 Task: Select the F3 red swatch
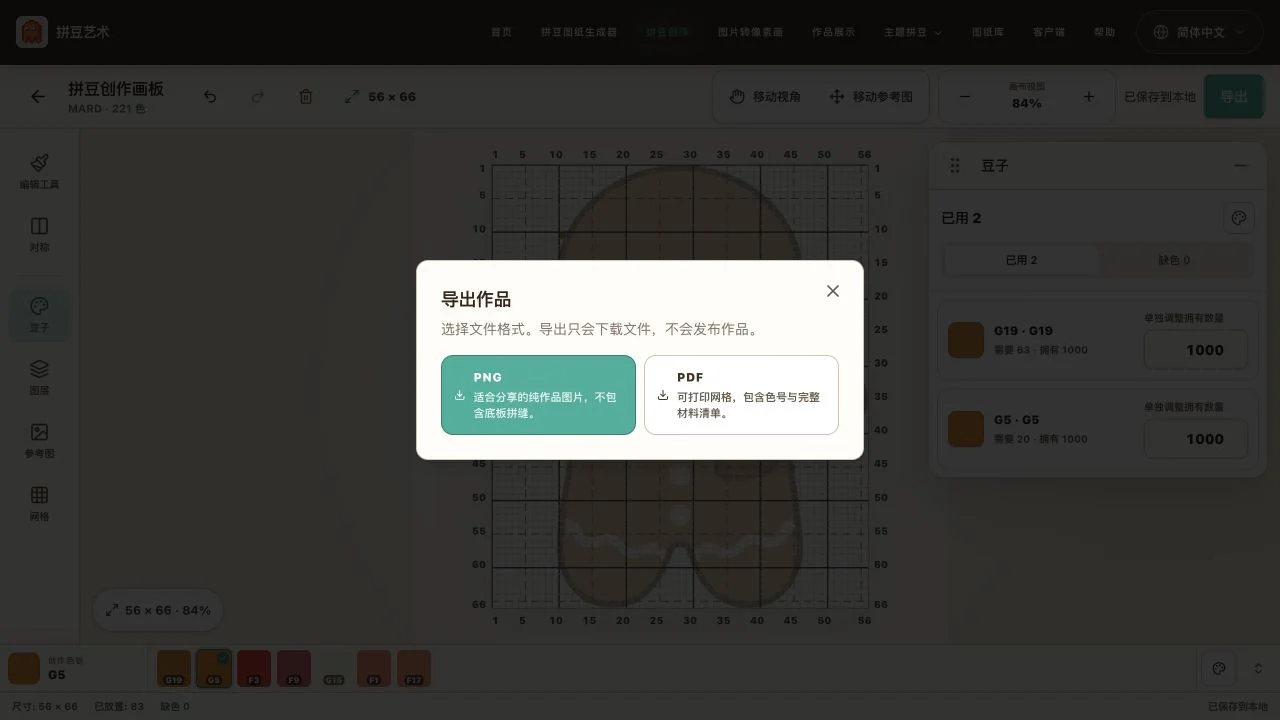pyautogui.click(x=254, y=668)
